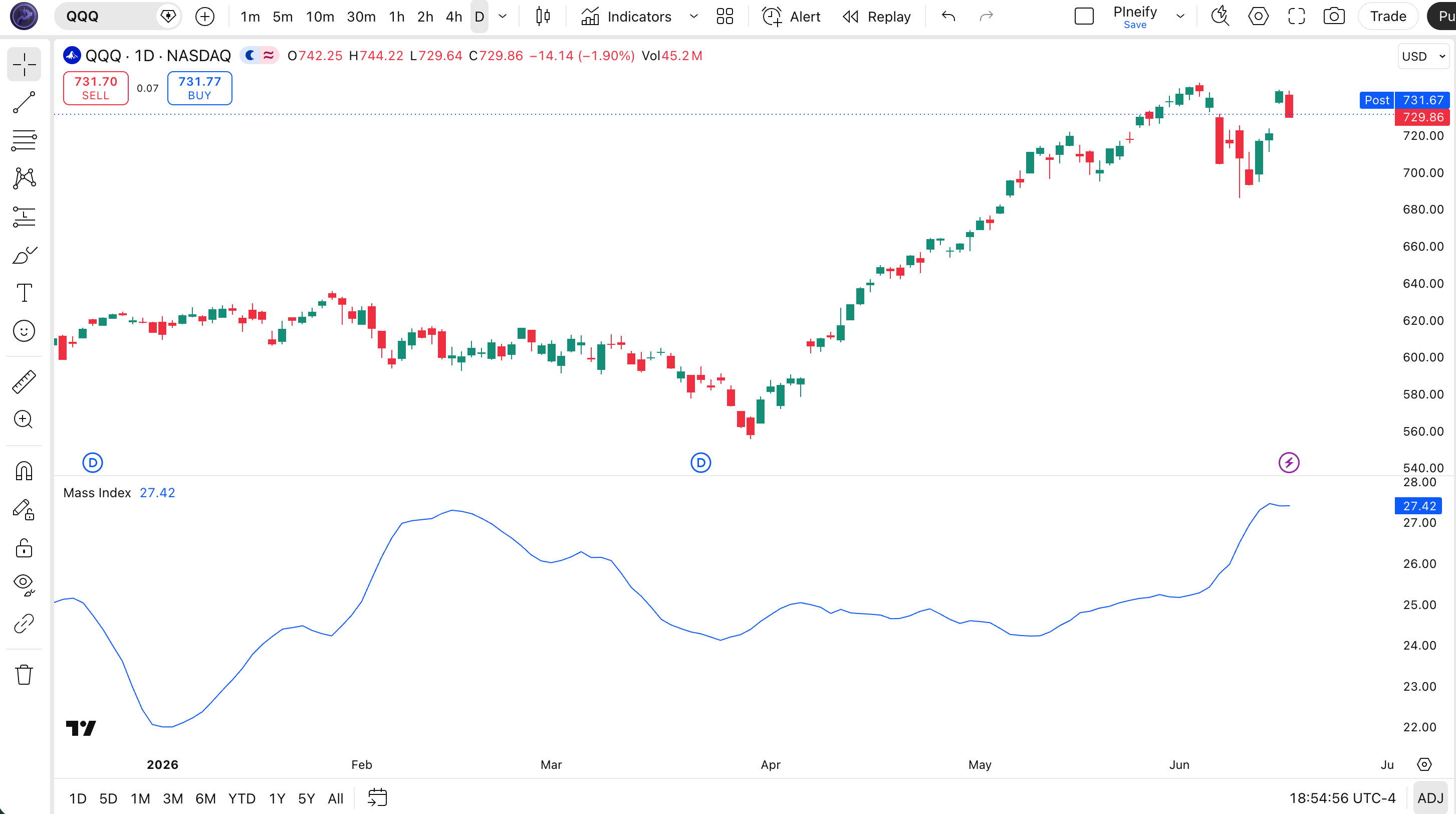The height and width of the screenshot is (814, 1456).
Task: Expand the interval list chevron
Action: 503,17
